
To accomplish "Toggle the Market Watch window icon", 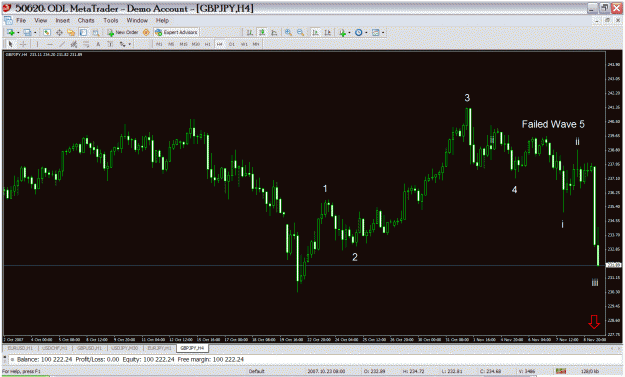I will (47, 32).
